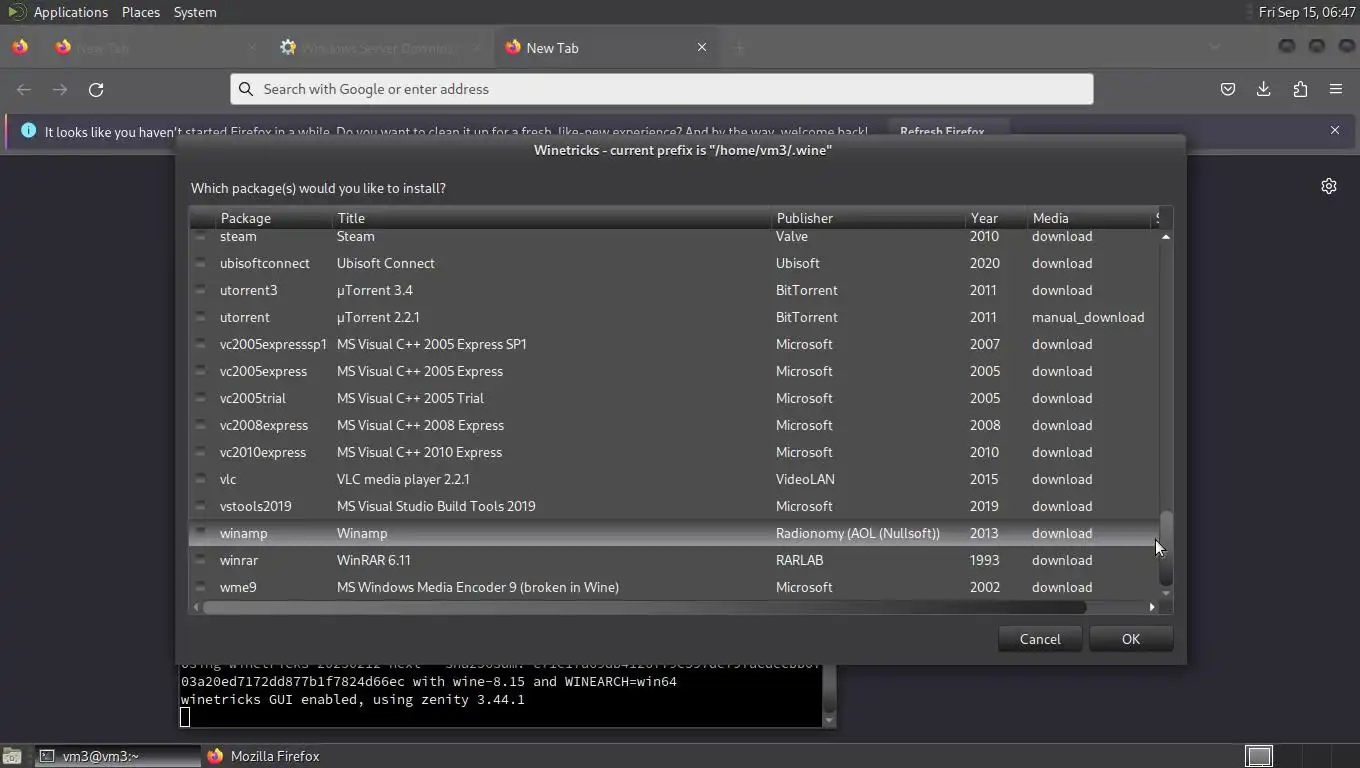Click the horizontal scroll left arrow
The width and height of the screenshot is (1360, 768).
point(196,607)
